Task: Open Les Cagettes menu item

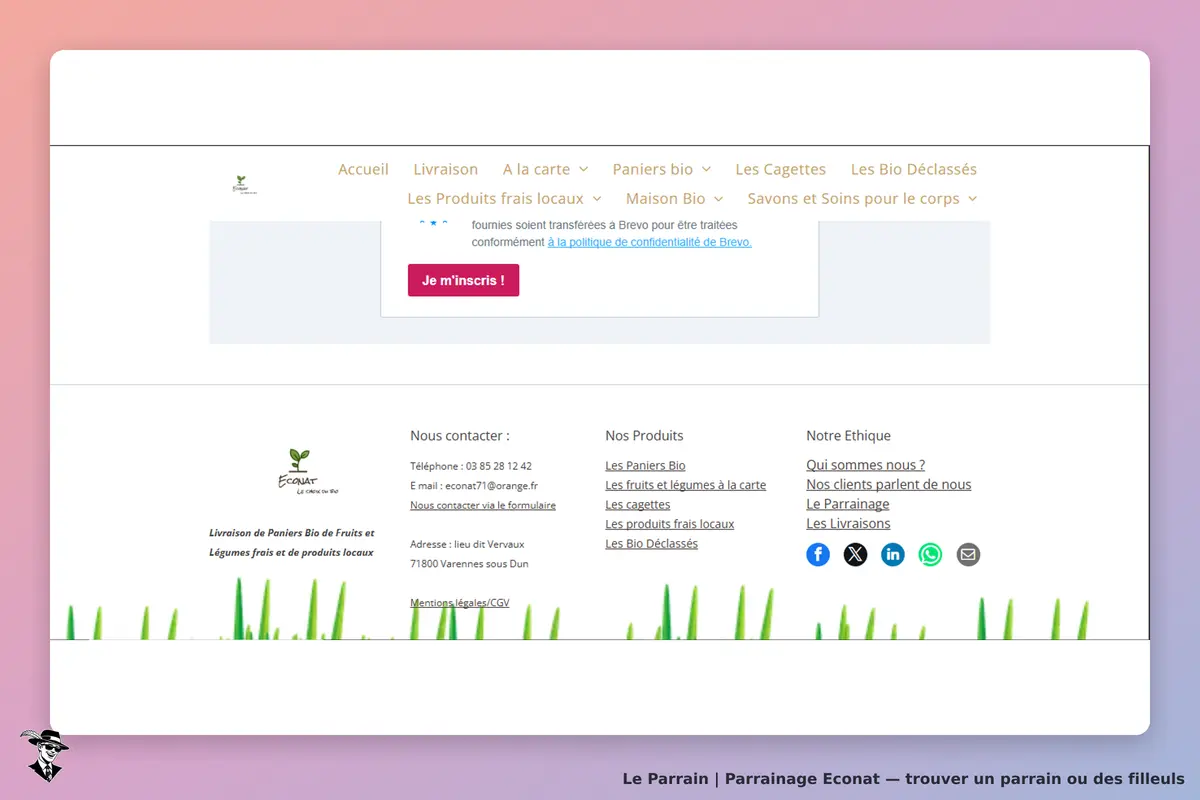Action: point(781,170)
